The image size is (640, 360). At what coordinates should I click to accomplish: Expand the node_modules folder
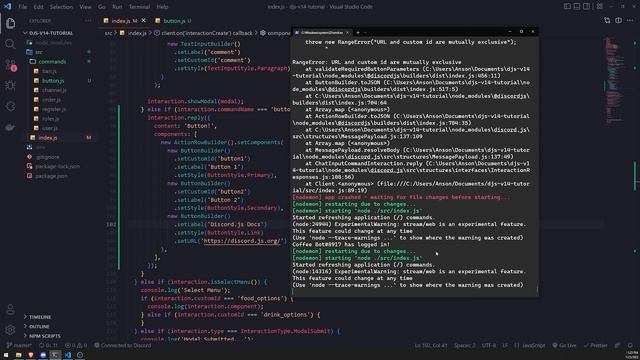tap(53, 42)
